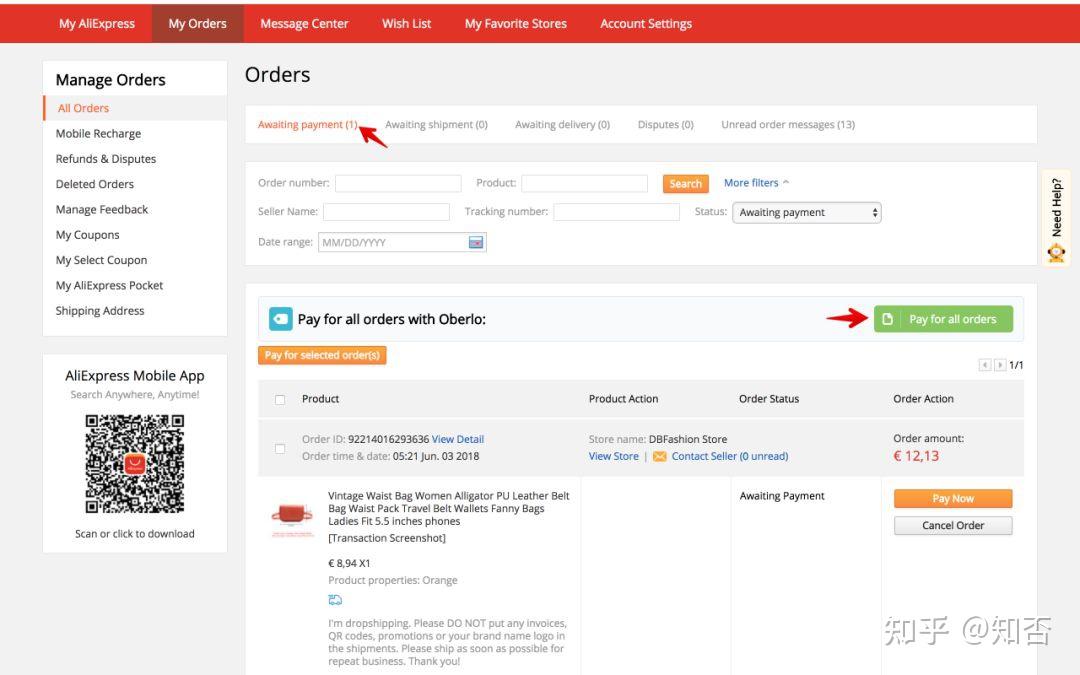Select the Awaiting payment (1) tab

(308, 125)
